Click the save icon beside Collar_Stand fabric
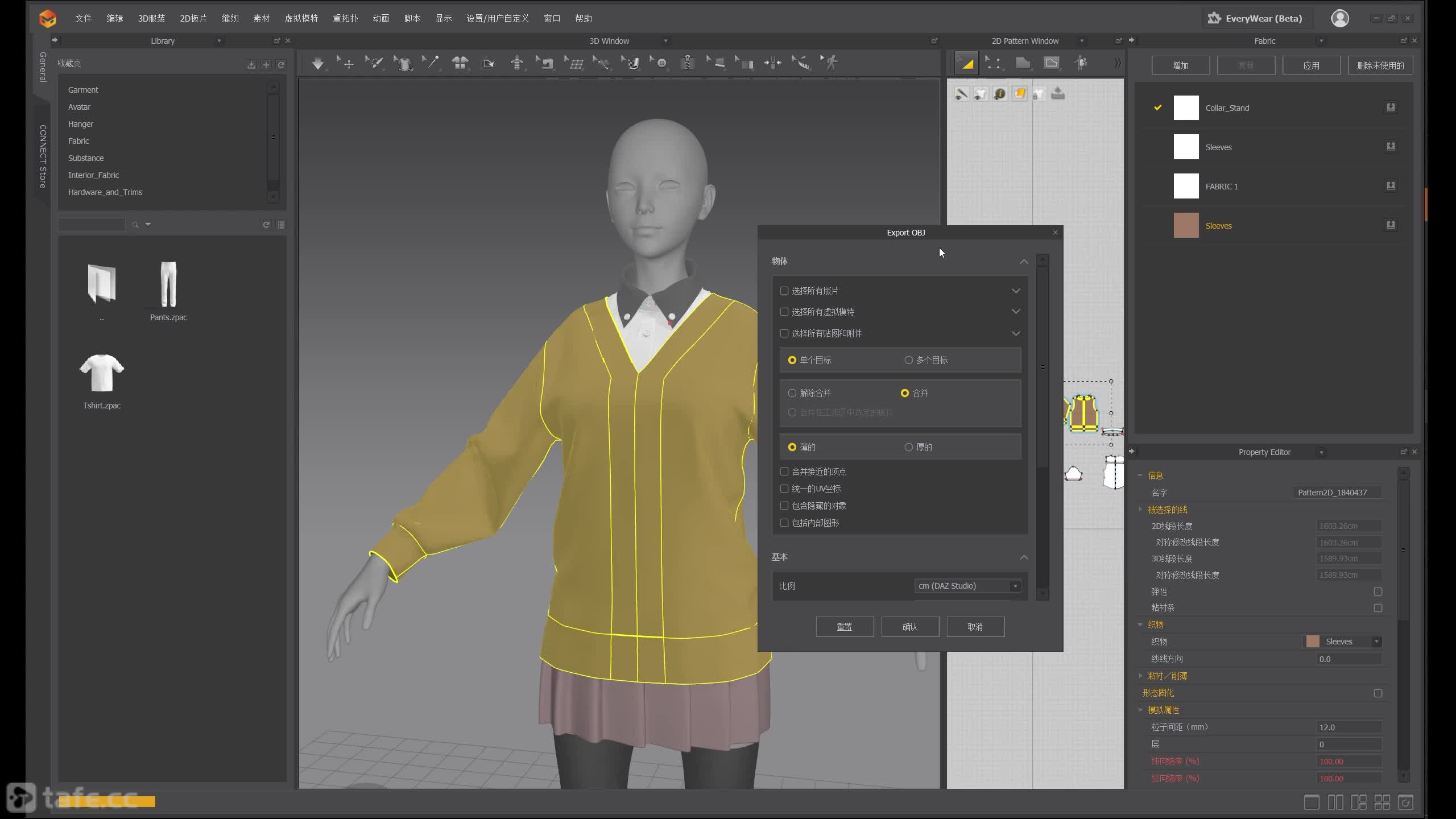This screenshot has height=819, width=1456. pyautogui.click(x=1391, y=107)
